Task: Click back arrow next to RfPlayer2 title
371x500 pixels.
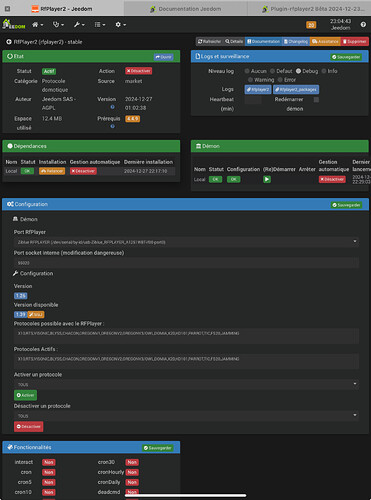Action: click(x=9, y=42)
